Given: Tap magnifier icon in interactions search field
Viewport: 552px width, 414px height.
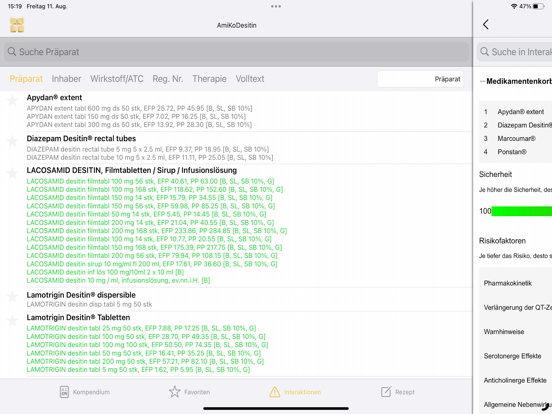Looking at the screenshot, I should click(484, 52).
